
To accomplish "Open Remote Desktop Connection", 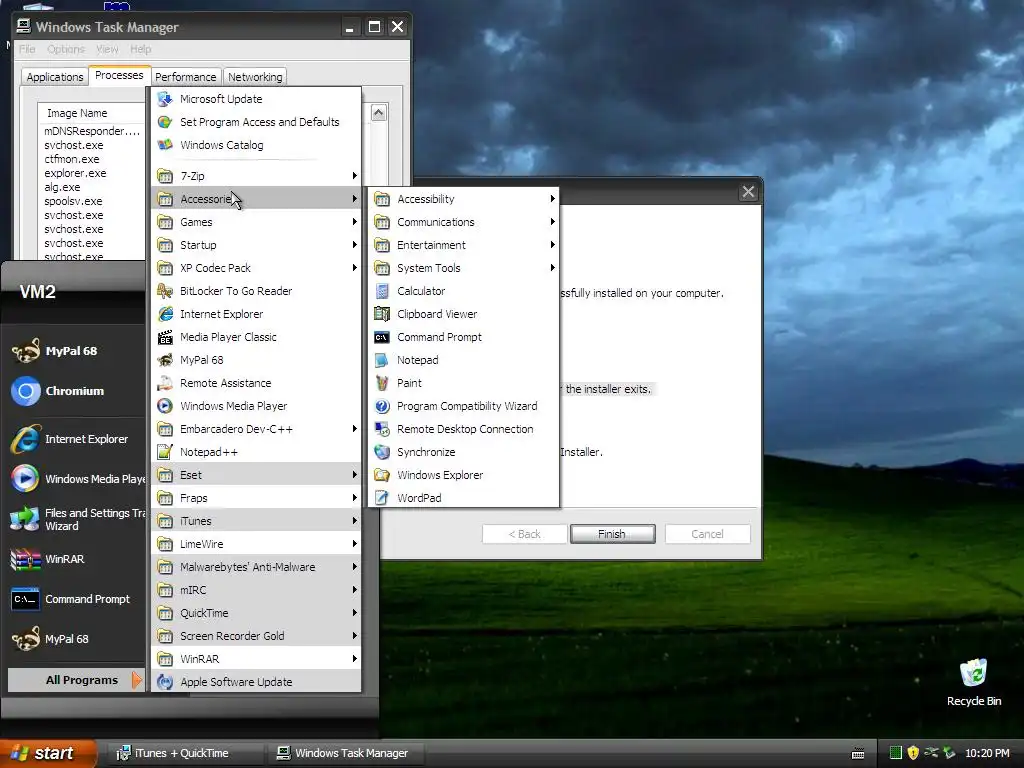I will tap(463, 429).
